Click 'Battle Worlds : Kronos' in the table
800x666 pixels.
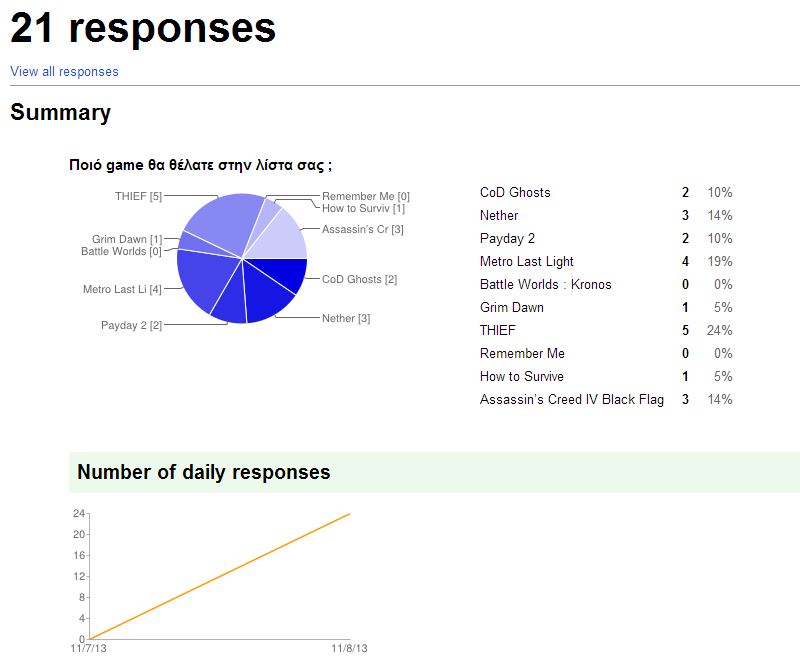(546, 284)
